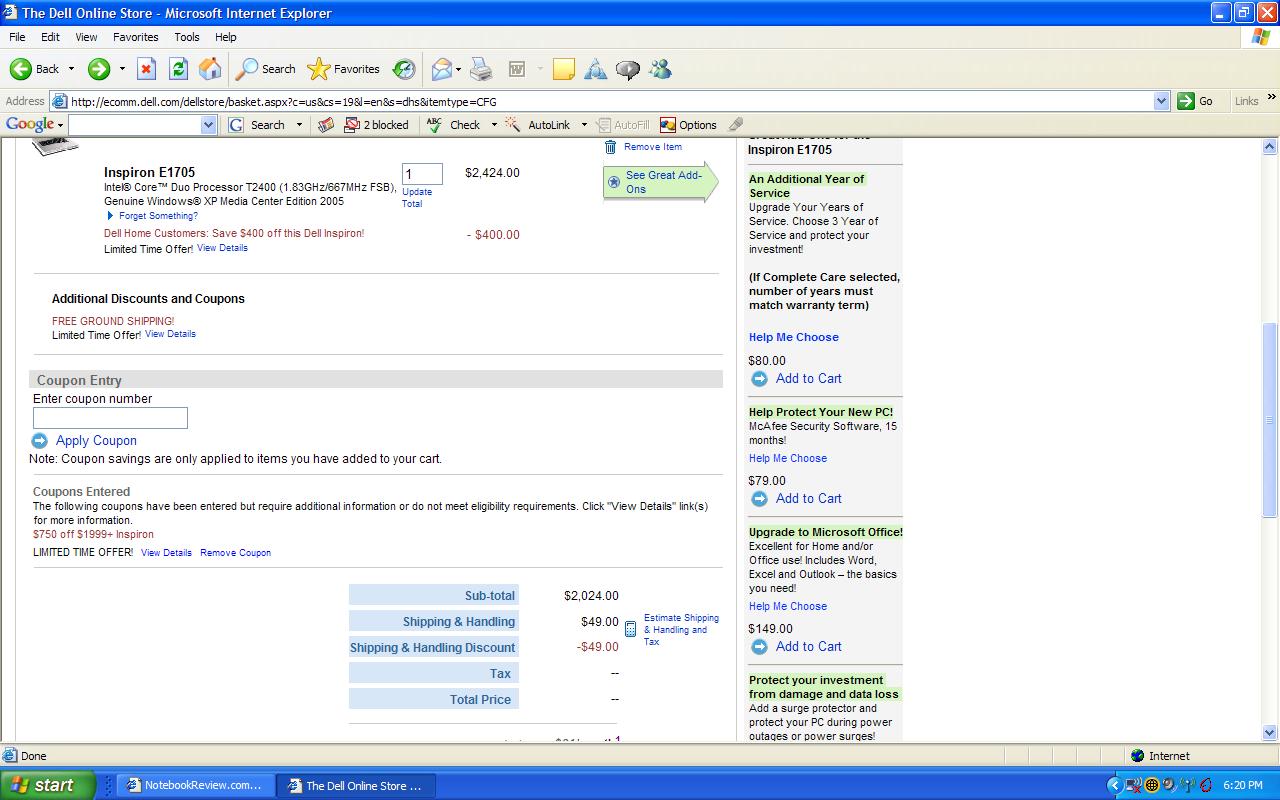Open the Help menu
The height and width of the screenshot is (800, 1280).
[x=226, y=37]
